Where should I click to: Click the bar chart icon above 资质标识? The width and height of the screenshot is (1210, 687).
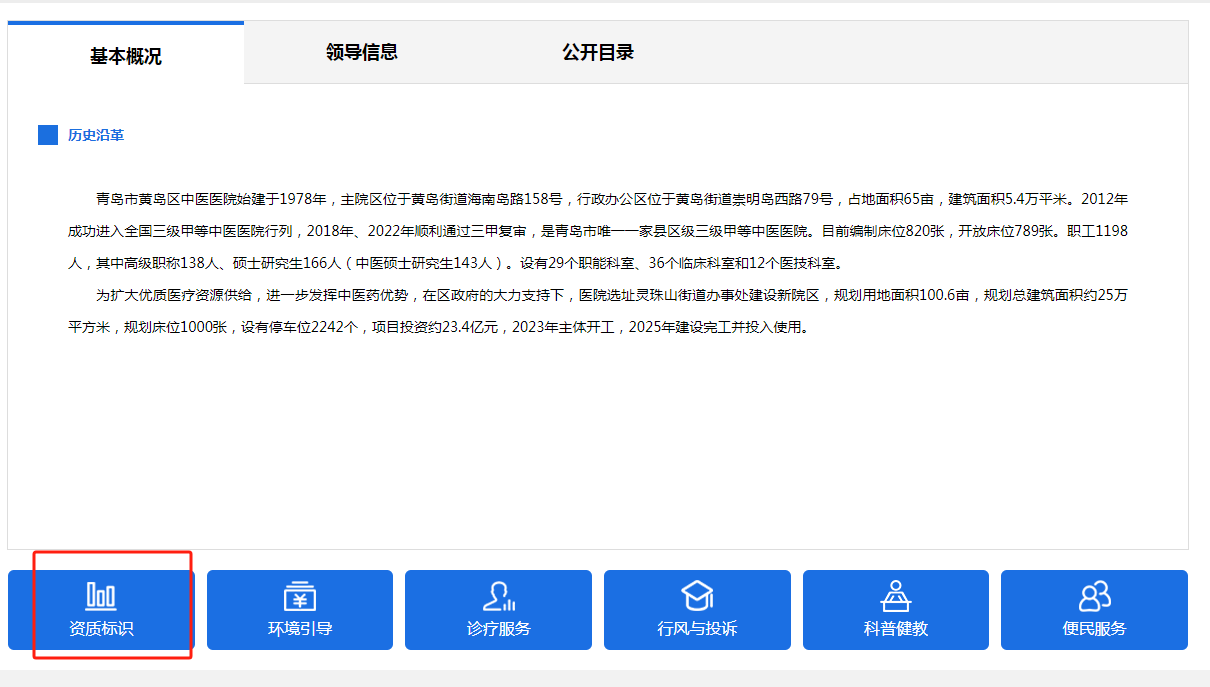100,596
